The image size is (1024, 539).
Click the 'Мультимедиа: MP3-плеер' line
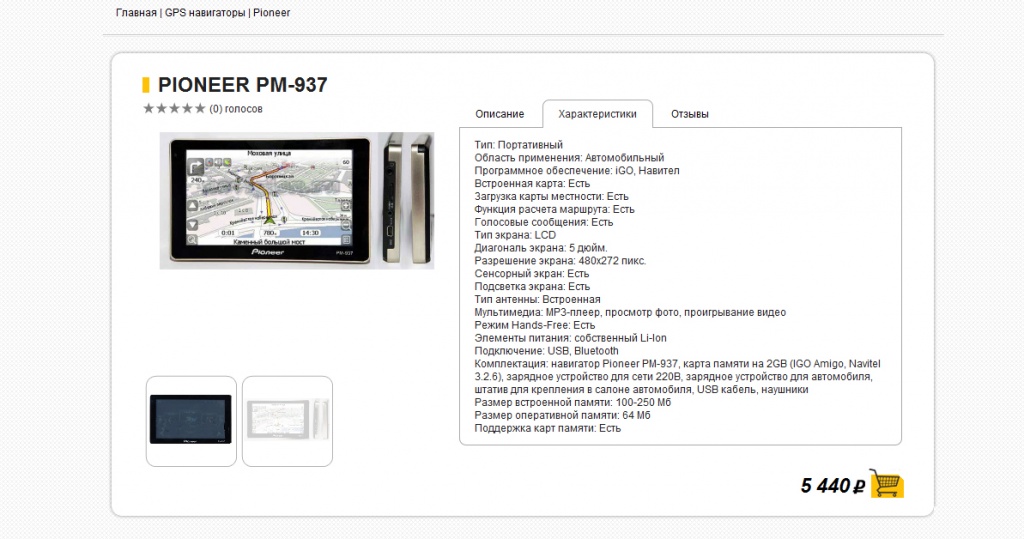pyautogui.click(x=630, y=312)
